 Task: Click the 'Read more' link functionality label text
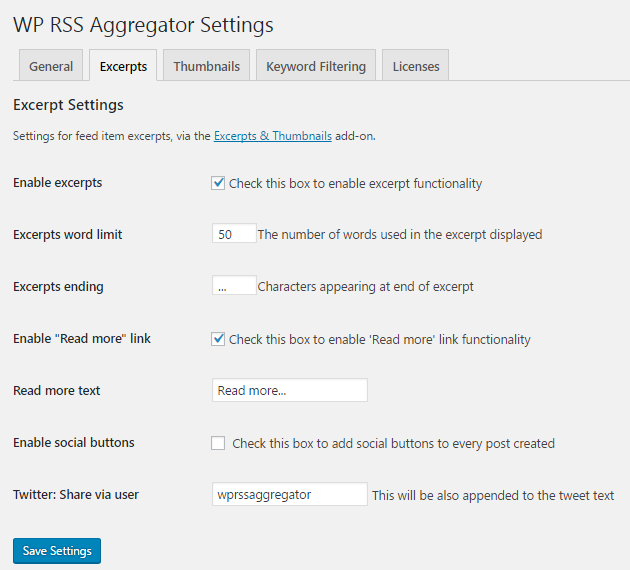point(380,339)
